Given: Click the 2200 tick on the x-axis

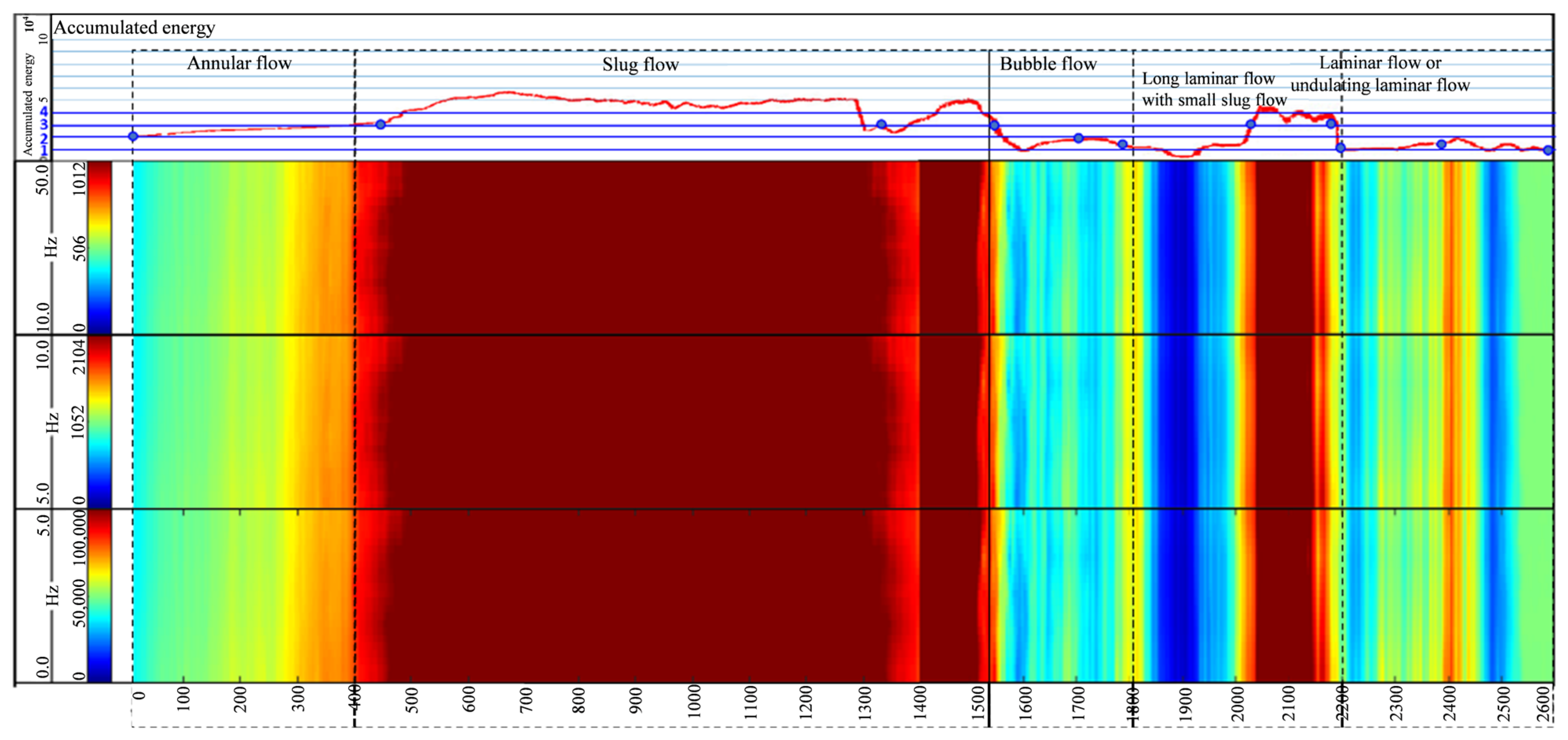Looking at the screenshot, I should coord(1341,703).
